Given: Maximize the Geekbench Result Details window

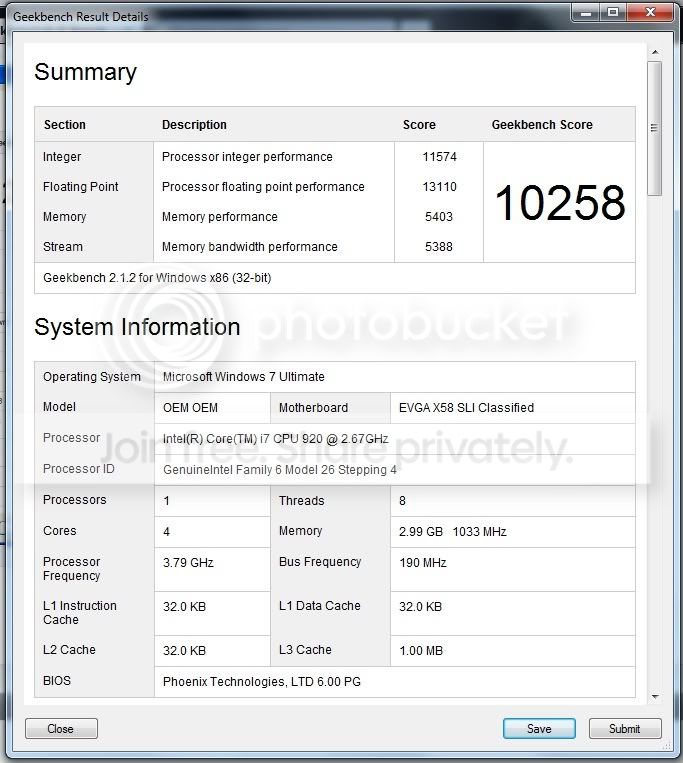Looking at the screenshot, I should pyautogui.click(x=612, y=12).
